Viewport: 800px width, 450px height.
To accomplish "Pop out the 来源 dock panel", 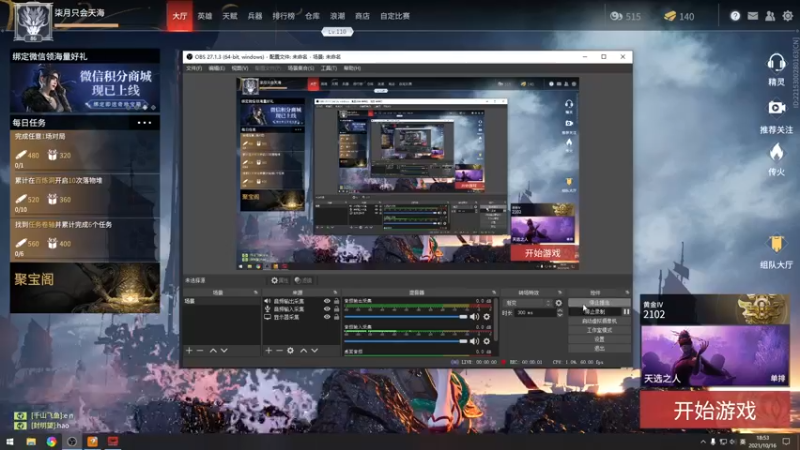I will click(x=335, y=292).
